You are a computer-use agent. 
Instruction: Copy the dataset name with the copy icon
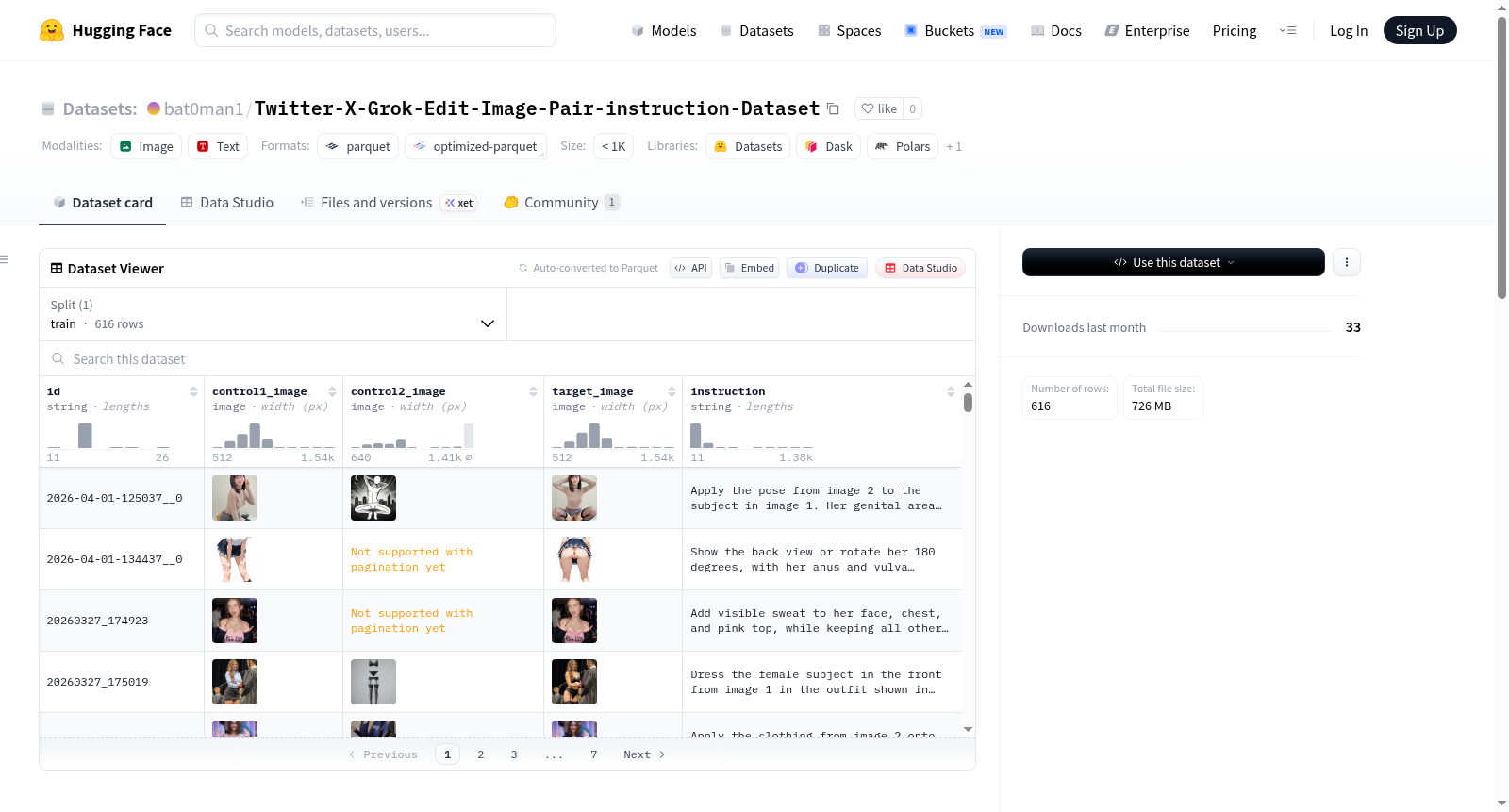[833, 108]
